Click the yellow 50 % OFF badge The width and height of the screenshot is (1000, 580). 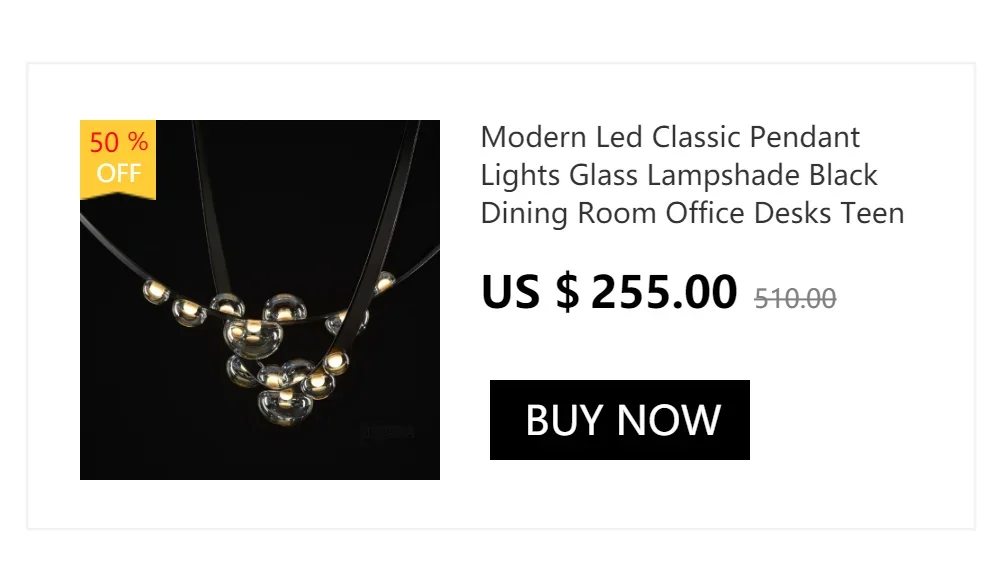pos(118,159)
